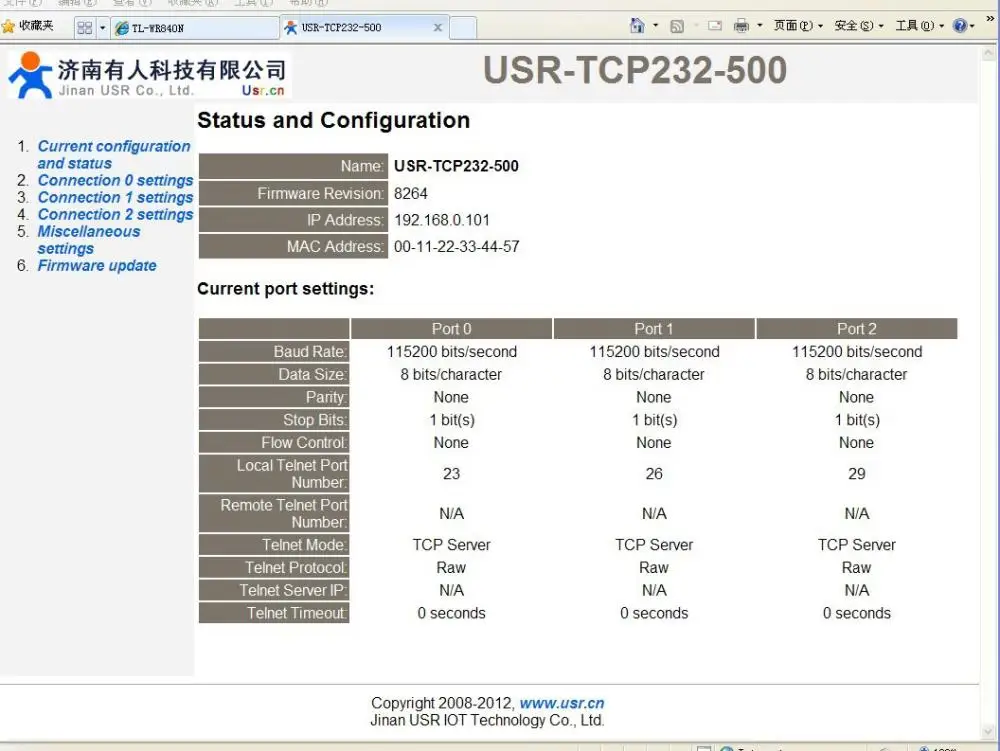This screenshot has height=751, width=1000.
Task: Open Connection 2 settings link
Action: pyautogui.click(x=115, y=215)
